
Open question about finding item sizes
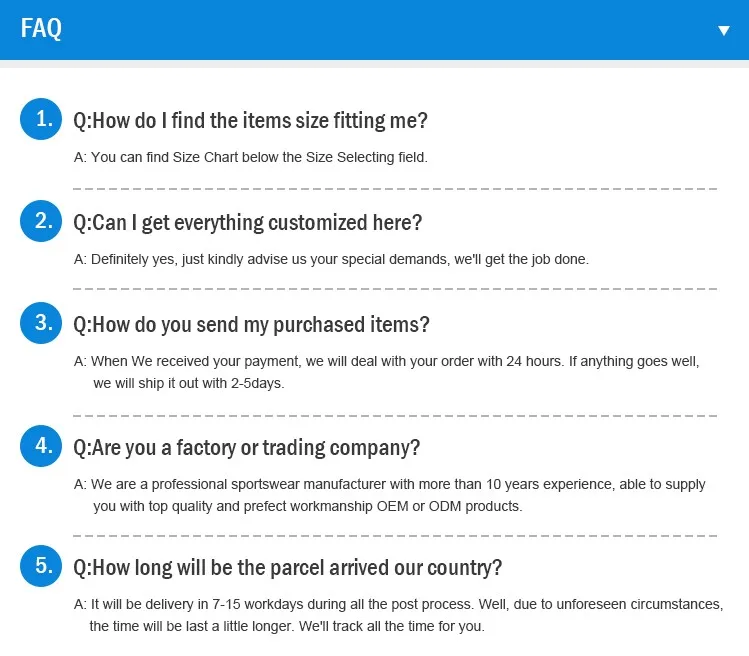coord(251,121)
